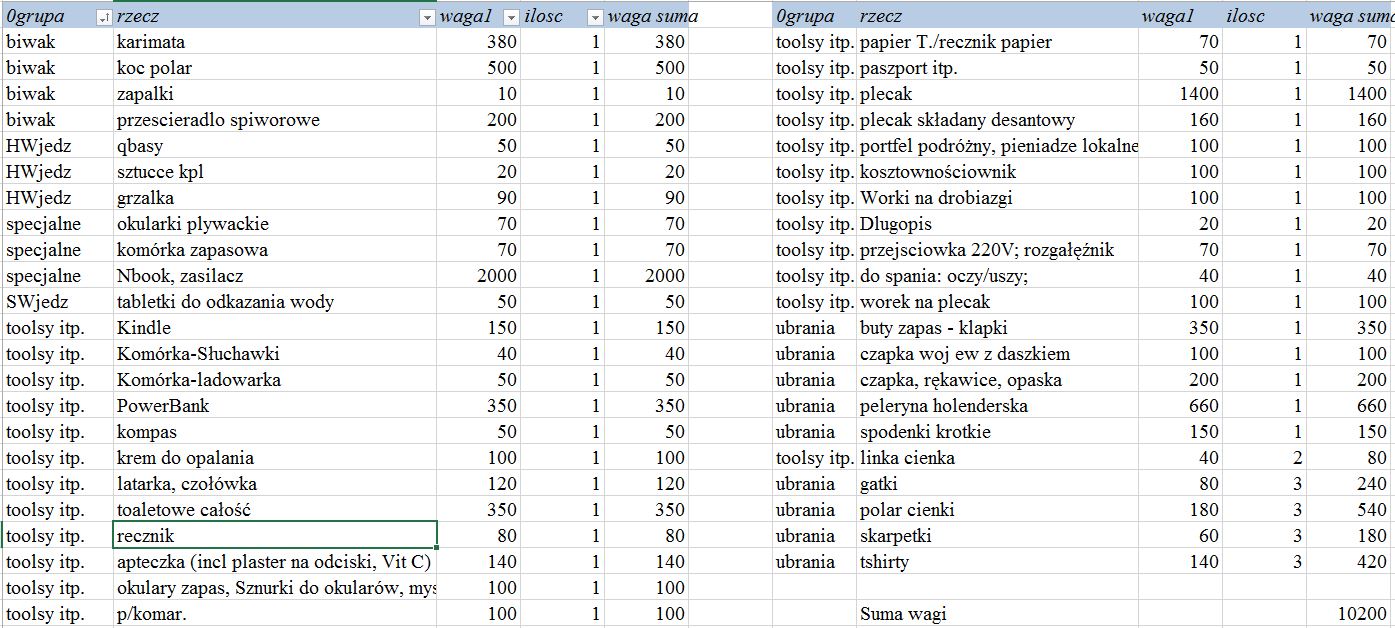Select the 'buty zapas - klapki' cell

(998, 328)
